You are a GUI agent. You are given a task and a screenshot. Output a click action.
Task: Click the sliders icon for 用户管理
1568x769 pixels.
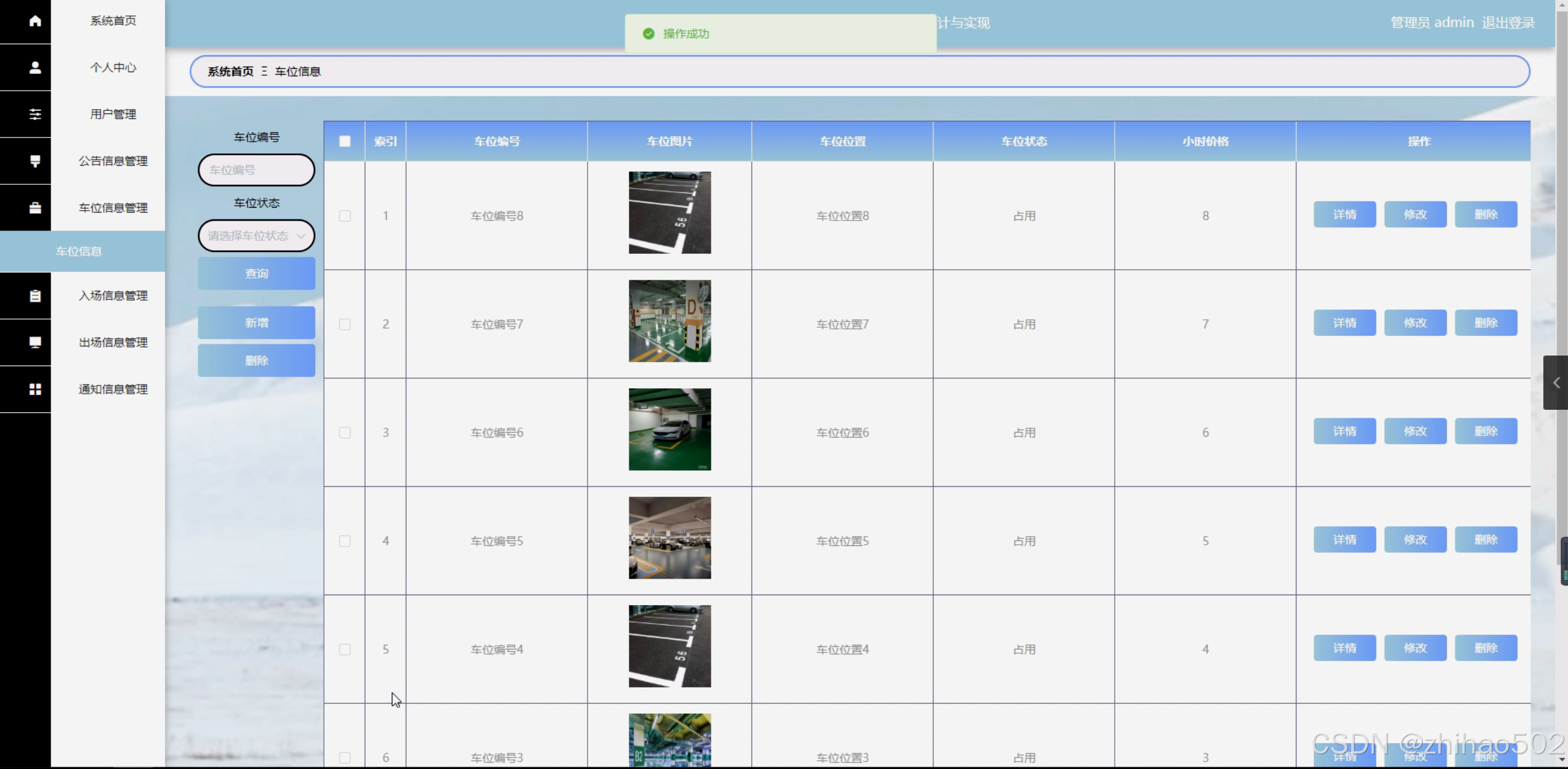click(x=35, y=114)
